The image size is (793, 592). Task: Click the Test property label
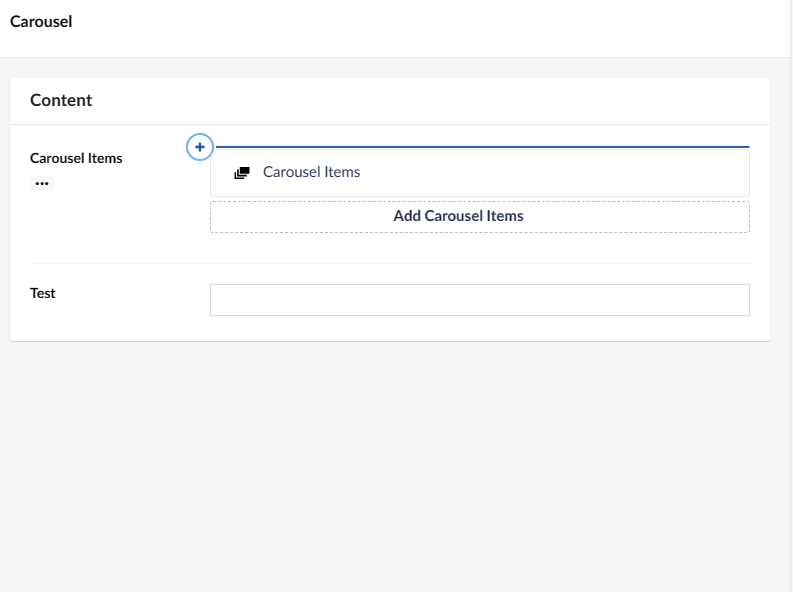[43, 293]
